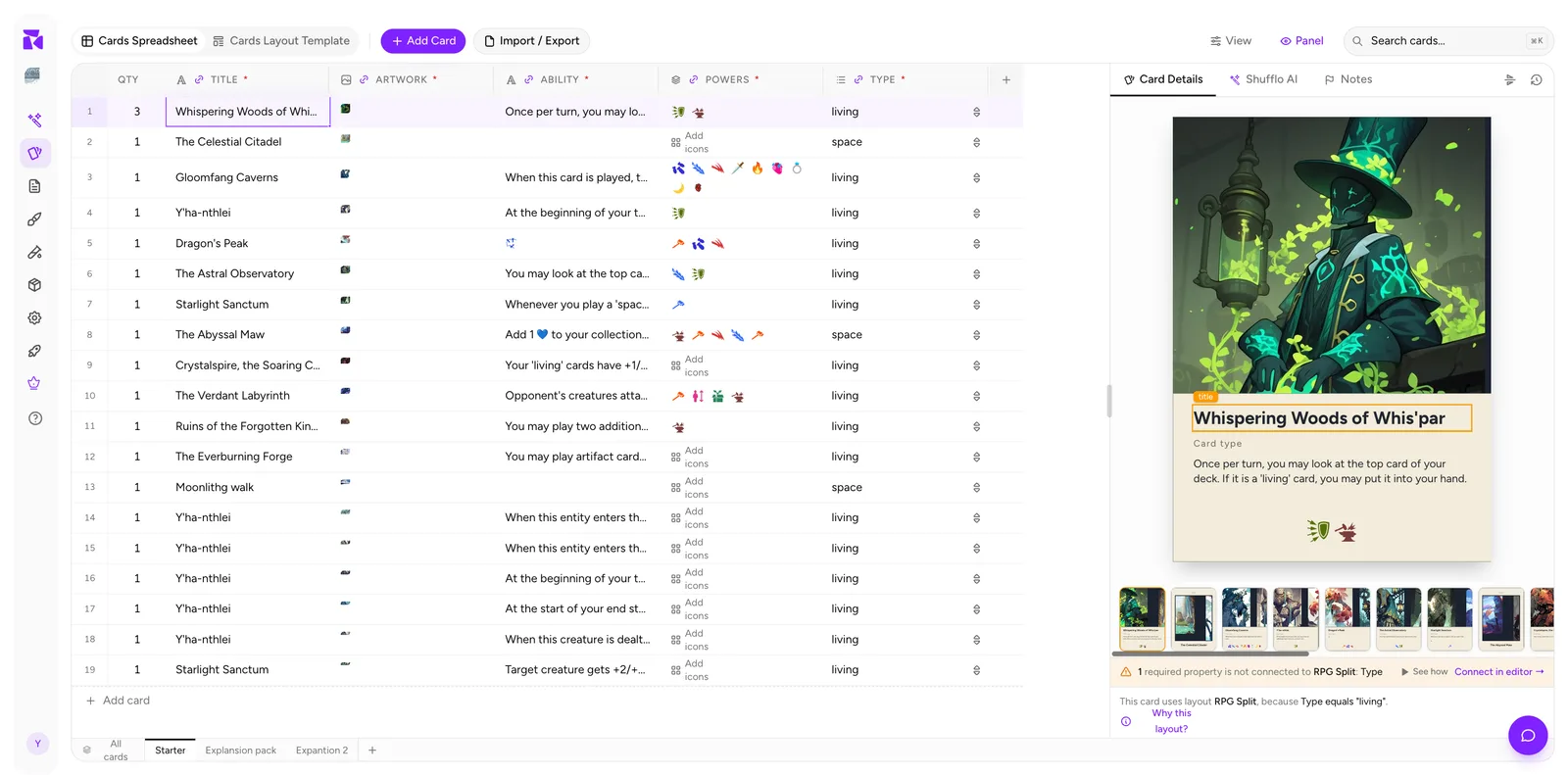Switch to Cards Layout Template tab
This screenshot has width=1568, height=775.
[x=281, y=41]
